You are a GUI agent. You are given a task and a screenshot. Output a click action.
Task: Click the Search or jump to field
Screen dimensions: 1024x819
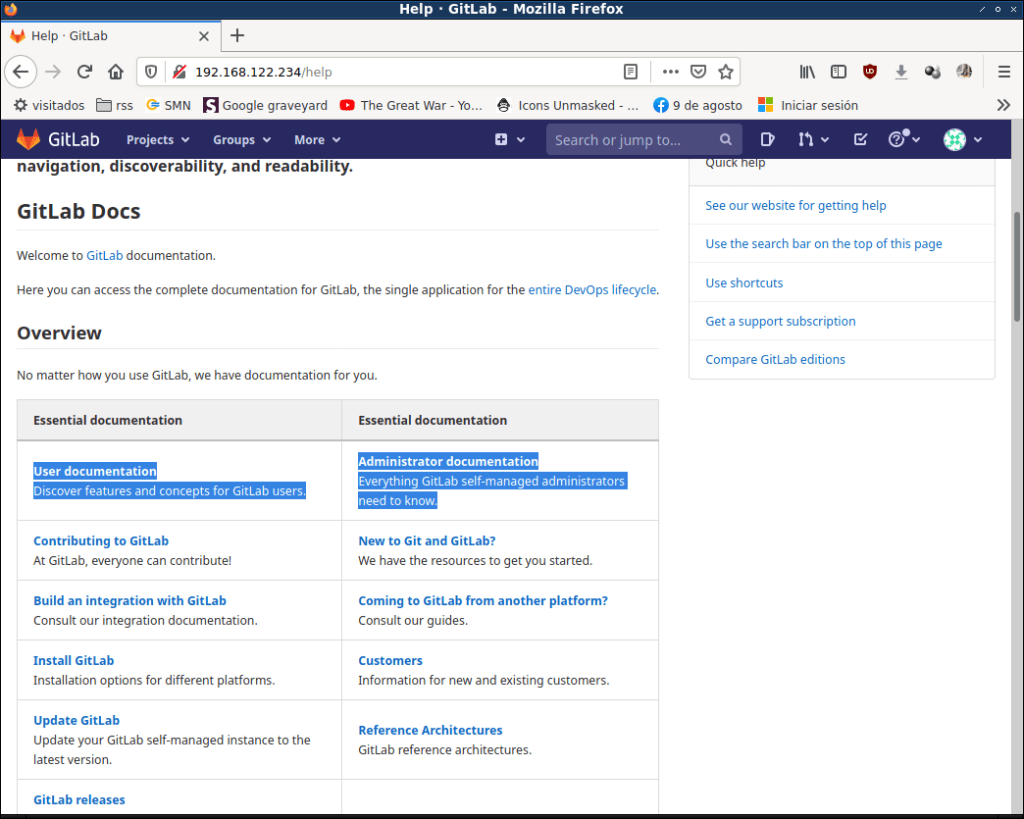click(643, 140)
